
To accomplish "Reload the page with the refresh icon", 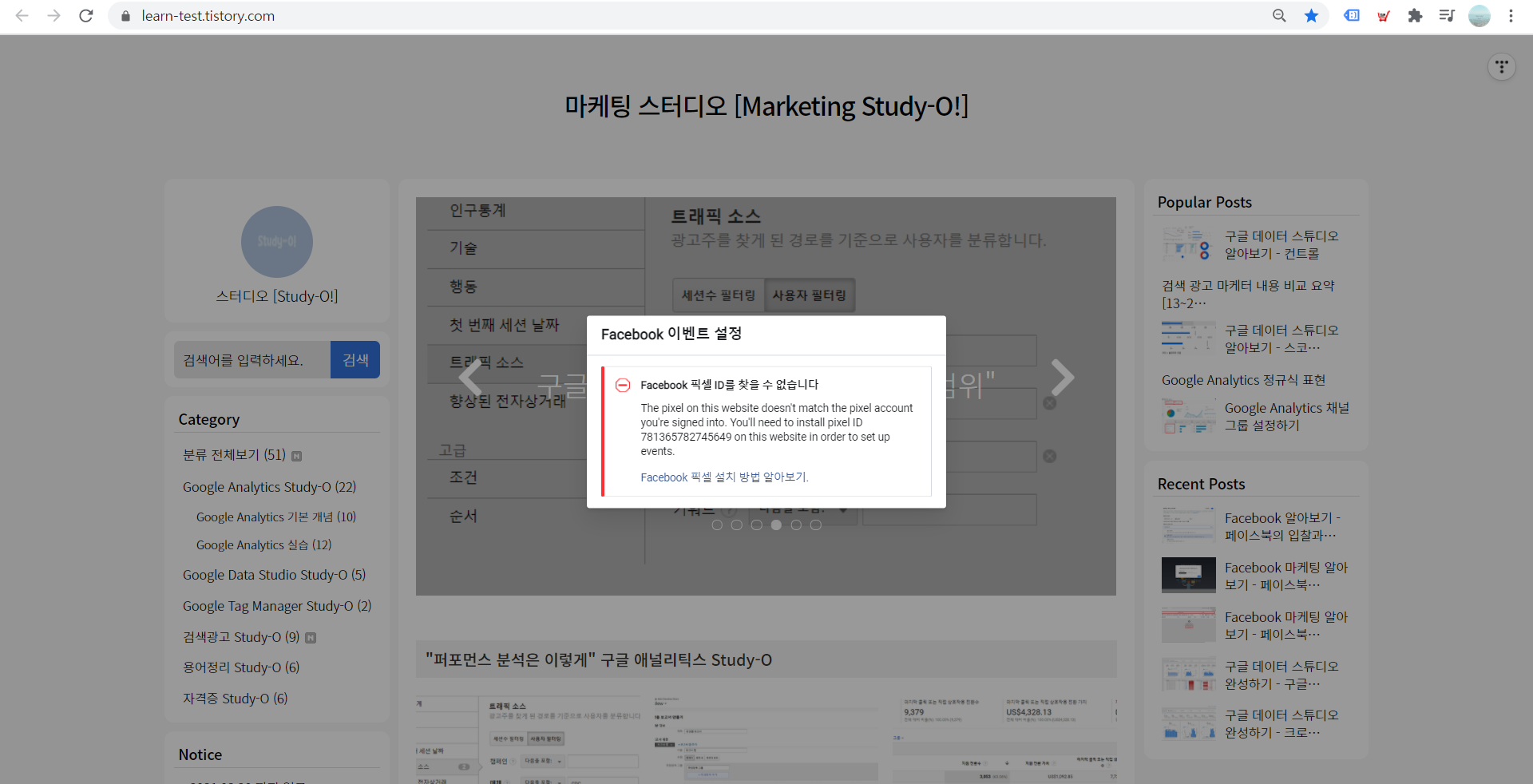I will [86, 16].
